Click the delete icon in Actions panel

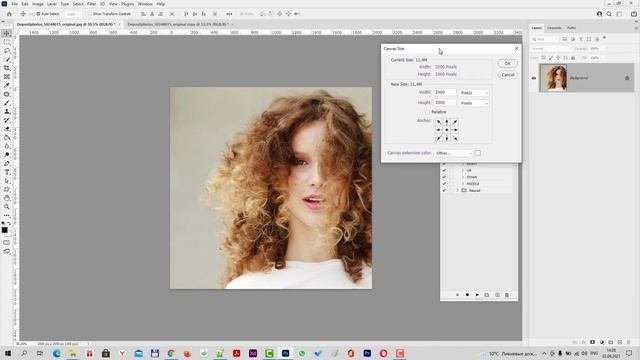click(x=507, y=295)
